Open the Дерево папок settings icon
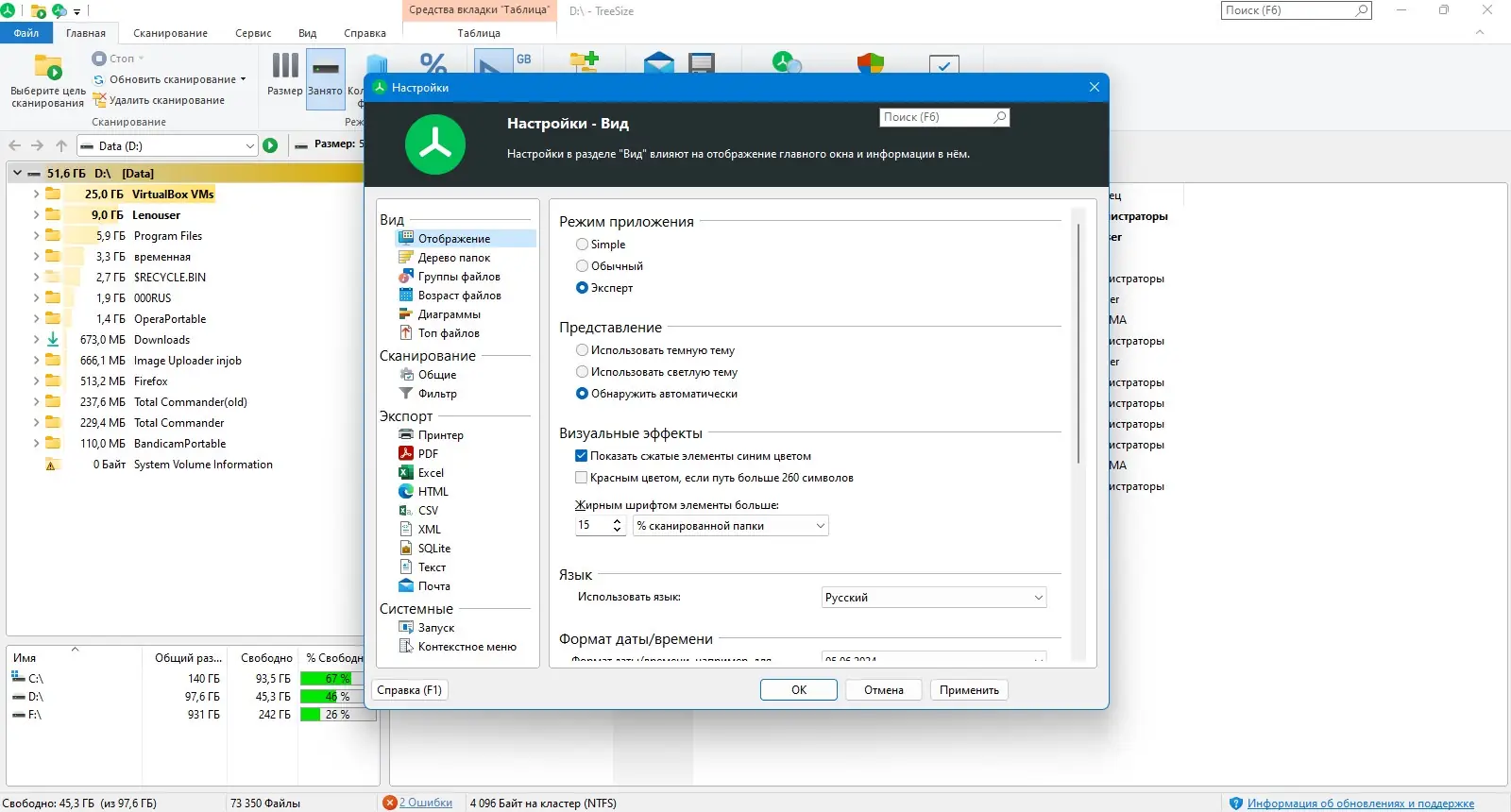The image size is (1511, 812). pyautogui.click(x=406, y=257)
